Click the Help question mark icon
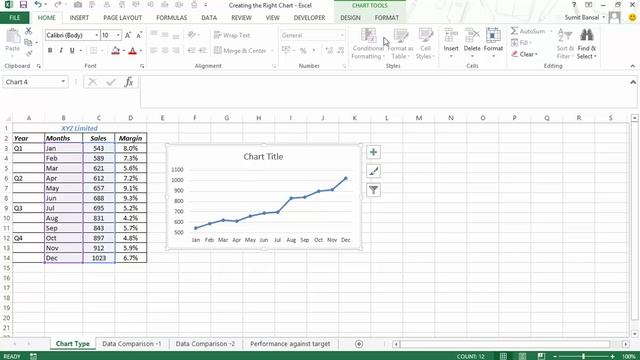This screenshot has height=360, width=640. 574,5
